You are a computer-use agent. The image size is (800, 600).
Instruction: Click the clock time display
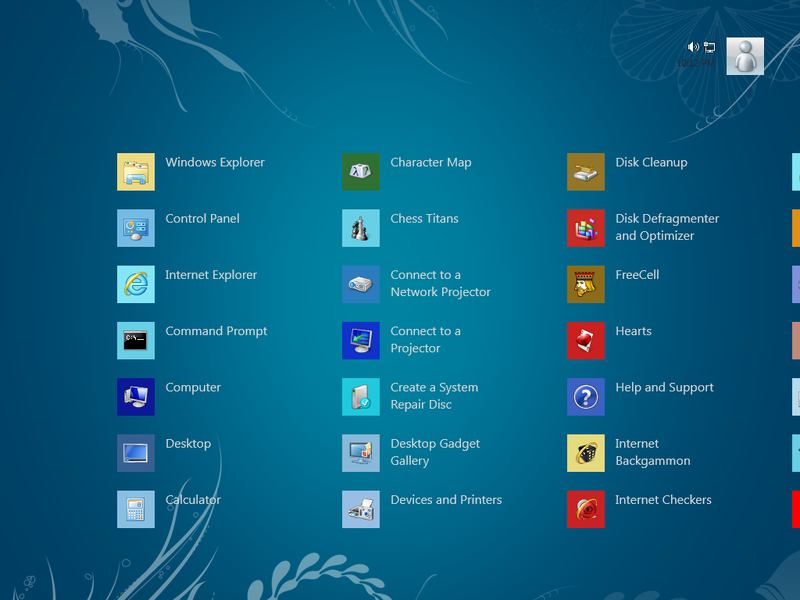(695, 63)
